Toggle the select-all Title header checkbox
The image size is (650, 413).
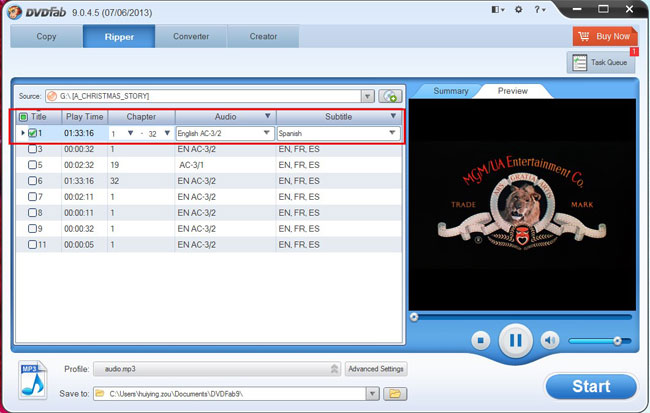click(24, 117)
